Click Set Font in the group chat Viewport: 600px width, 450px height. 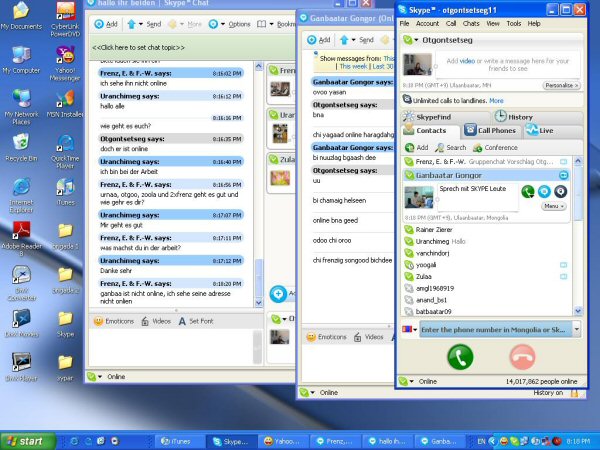[x=196, y=321]
